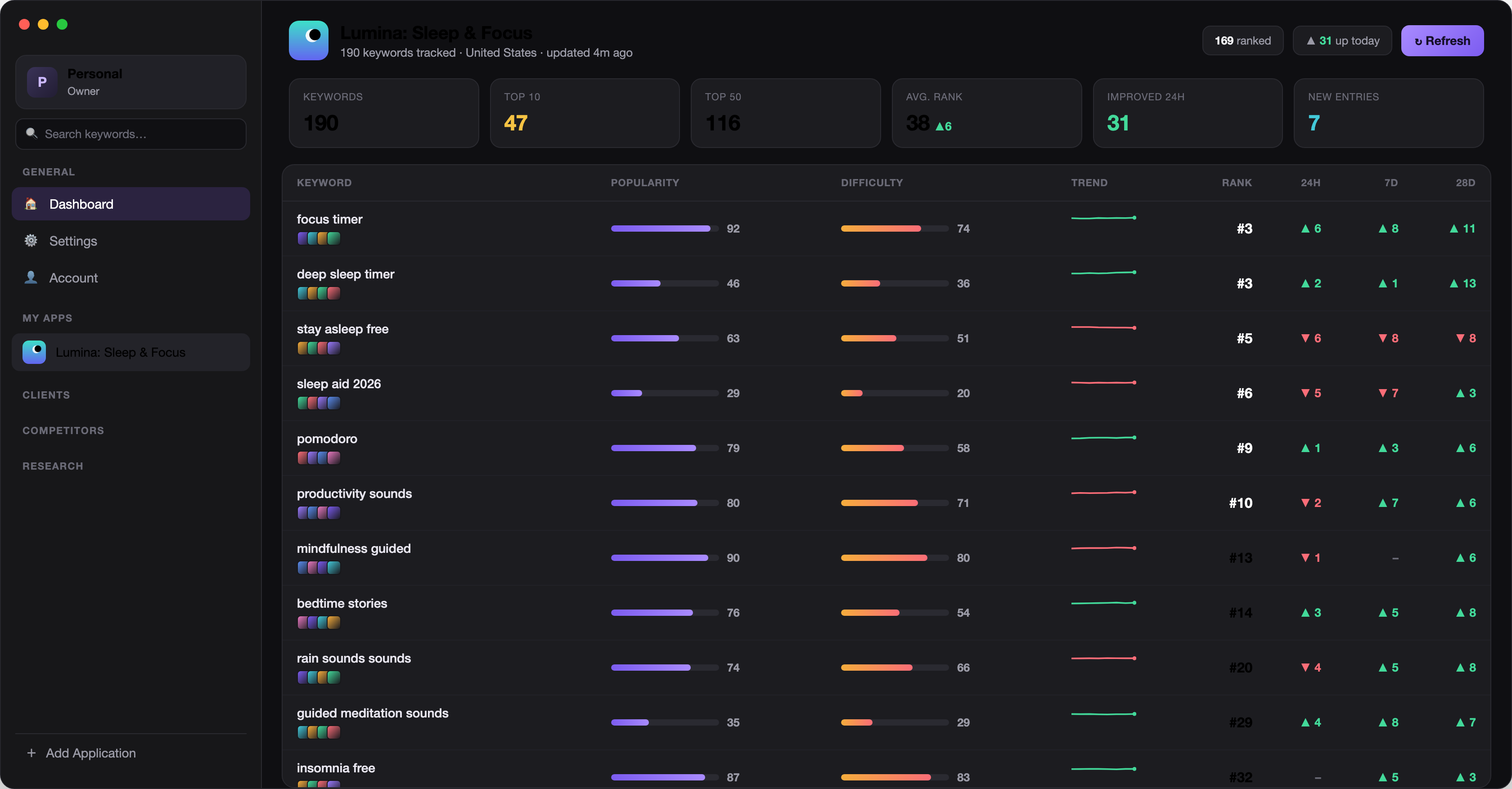Select Lumina: Sleep & Focus app in sidebar
The height and width of the screenshot is (789, 1512).
pos(130,352)
